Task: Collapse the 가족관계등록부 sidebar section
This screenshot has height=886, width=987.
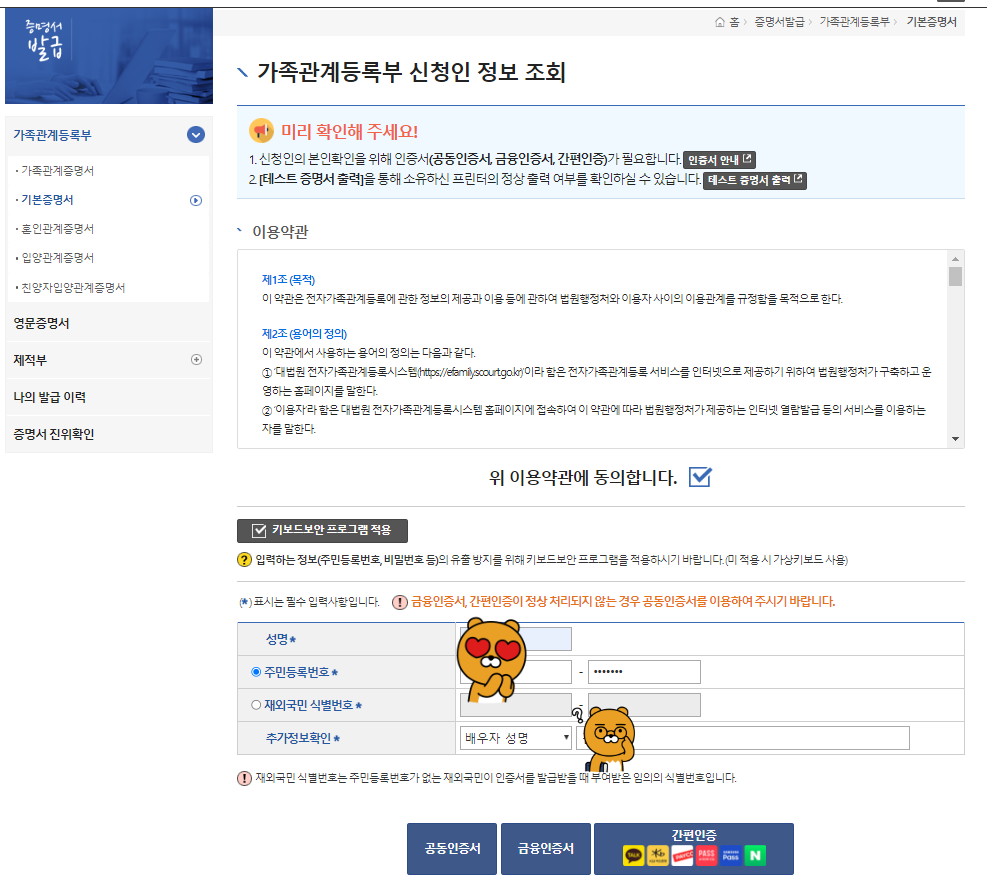Action: point(196,135)
